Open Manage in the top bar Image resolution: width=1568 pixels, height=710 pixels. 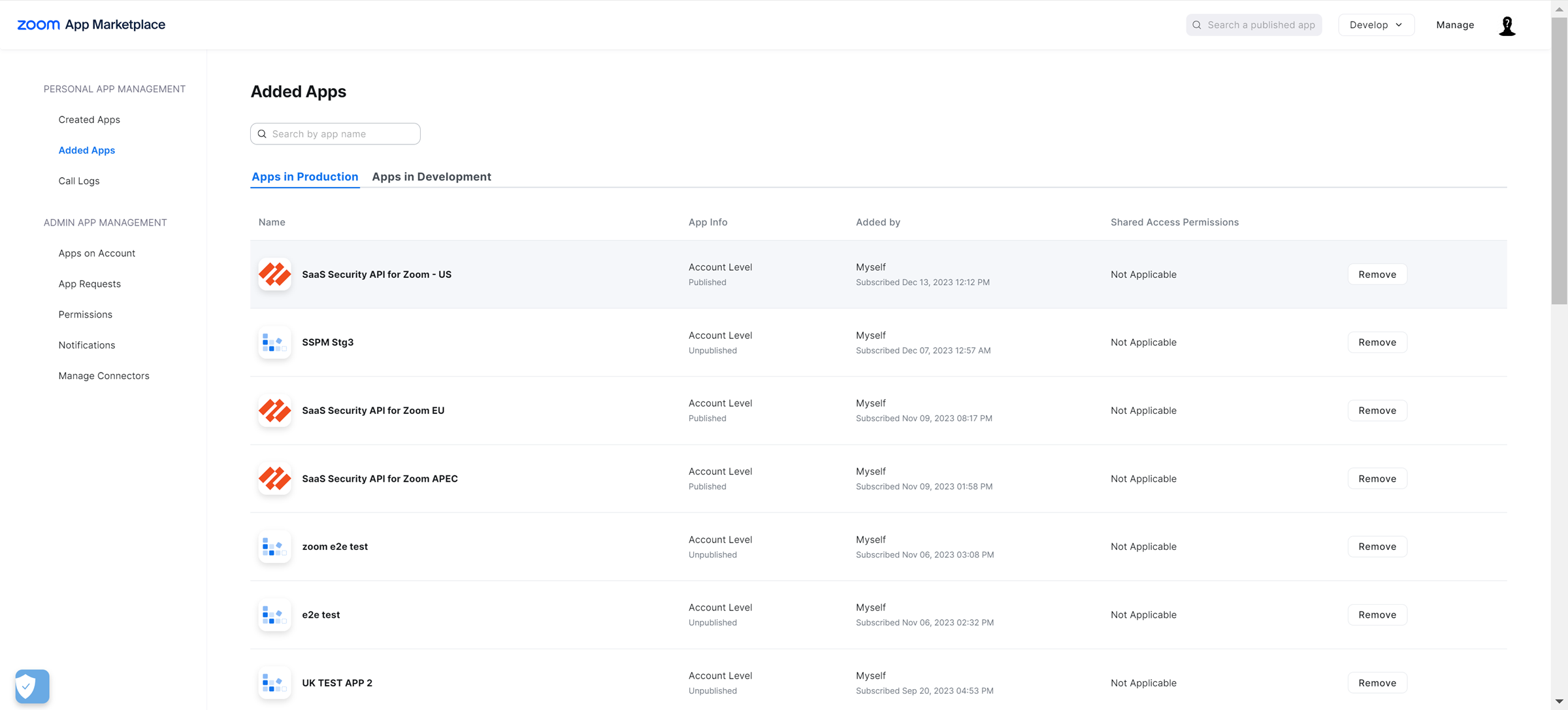click(x=1454, y=25)
